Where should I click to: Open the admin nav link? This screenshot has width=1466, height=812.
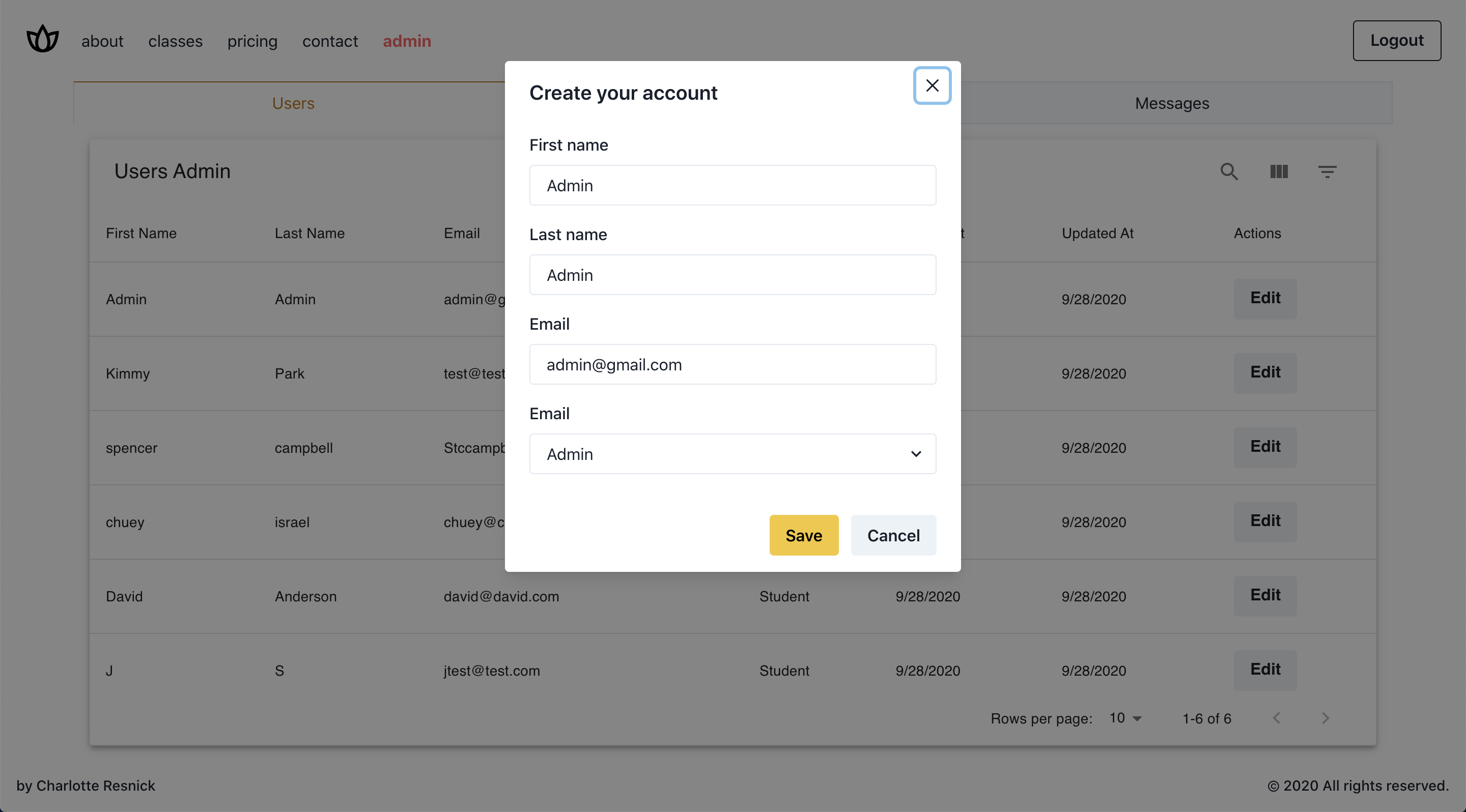click(407, 41)
